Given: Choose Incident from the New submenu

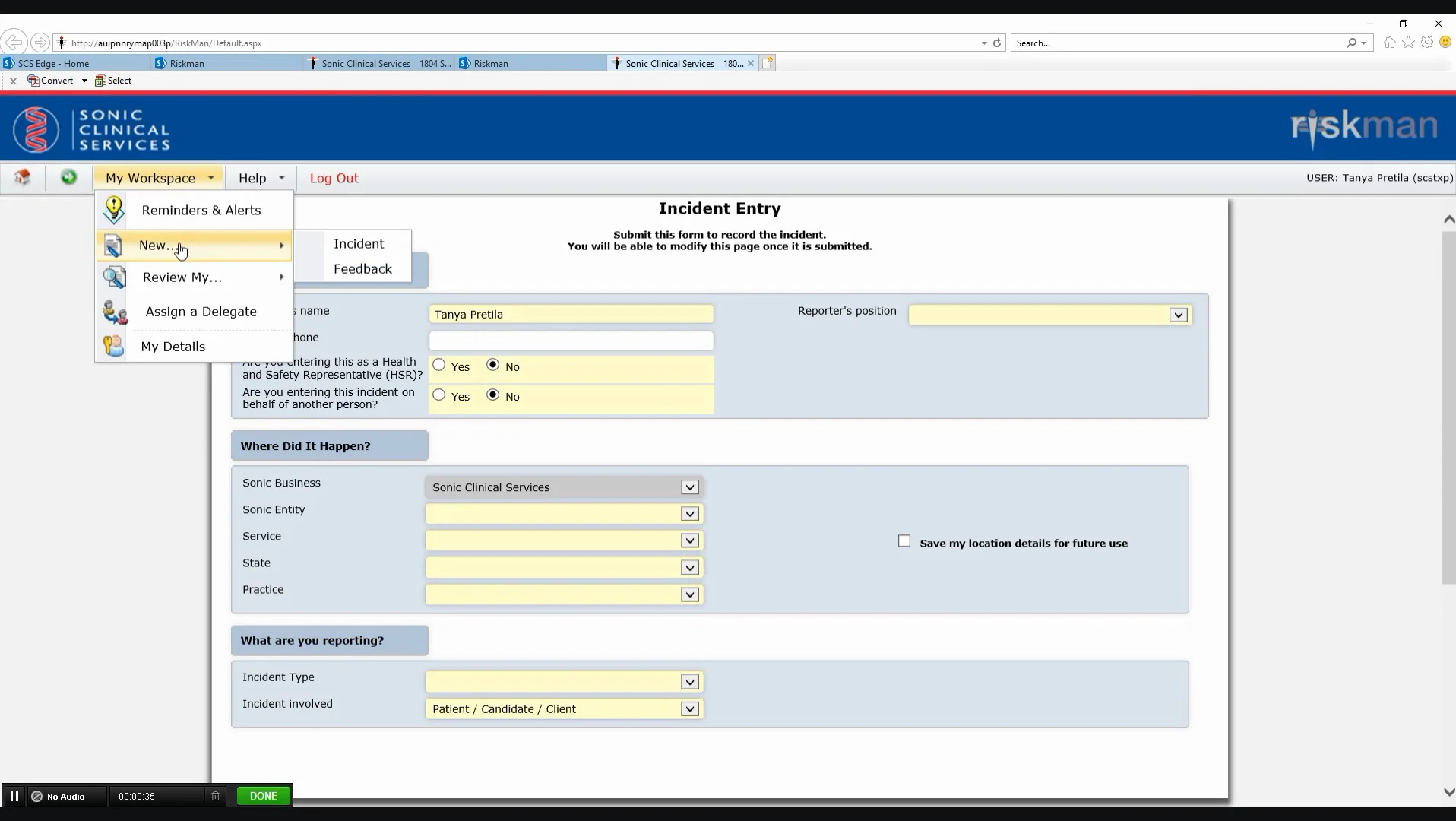Looking at the screenshot, I should pos(359,243).
